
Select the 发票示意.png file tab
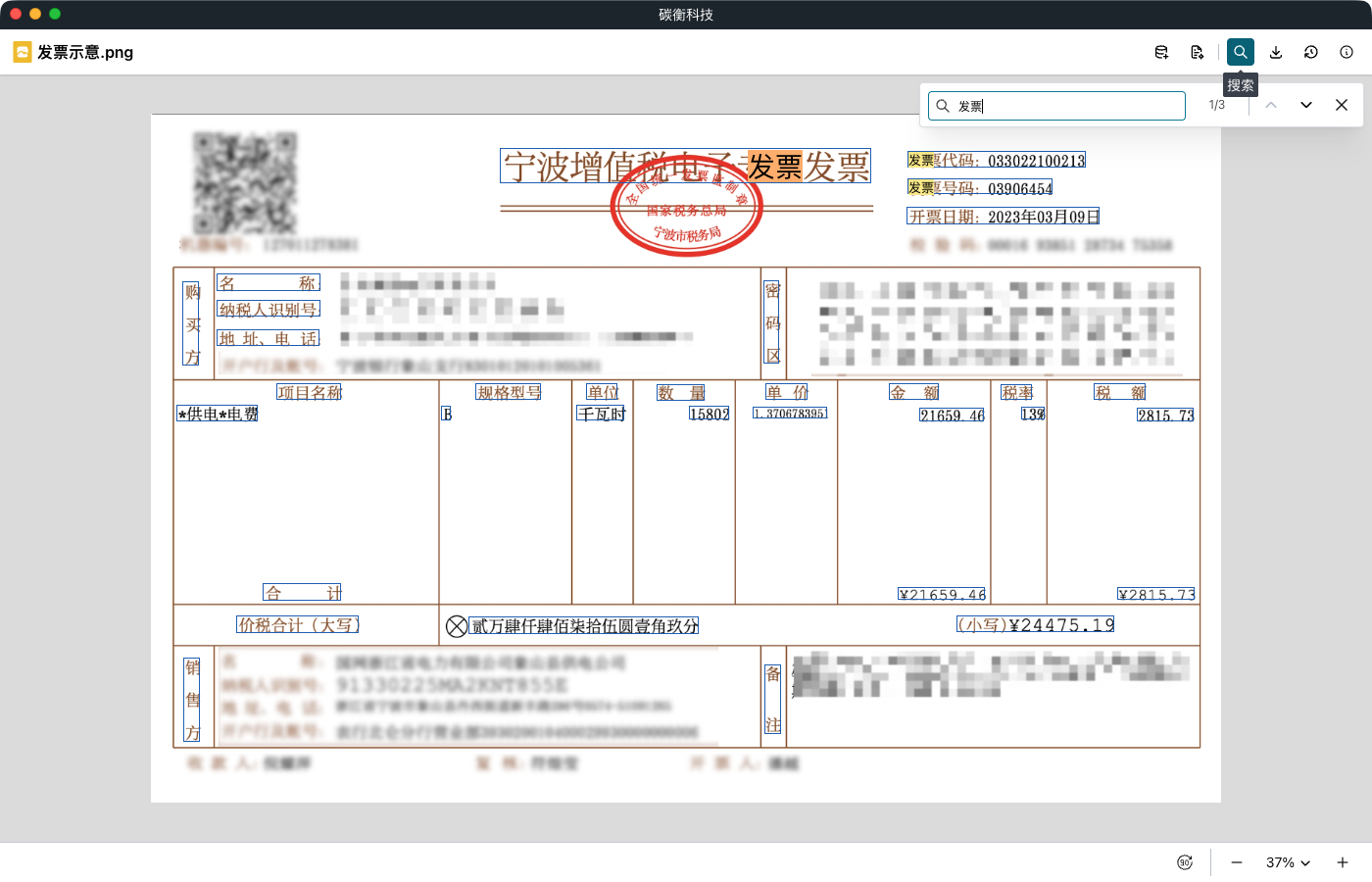(73, 52)
